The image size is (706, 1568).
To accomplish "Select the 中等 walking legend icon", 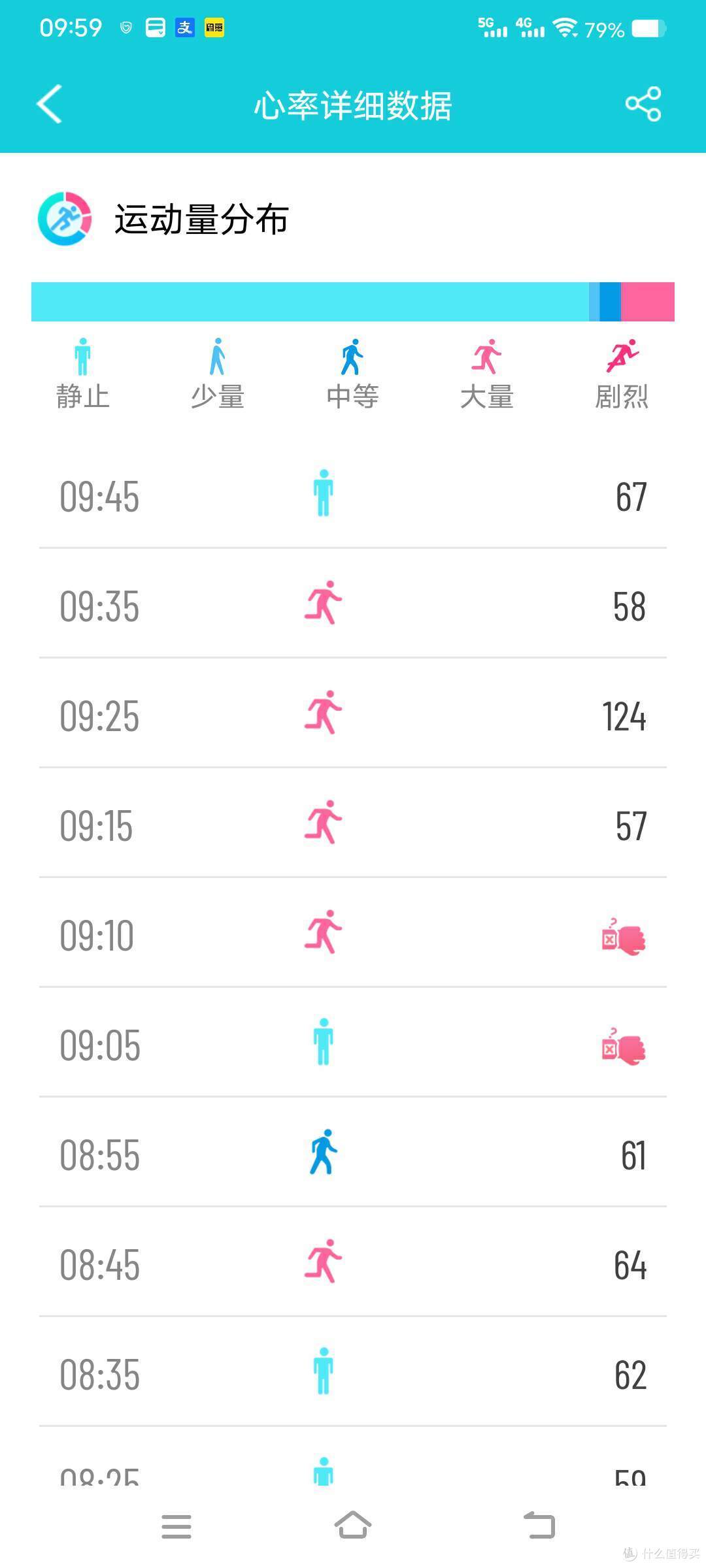I will 352,357.
